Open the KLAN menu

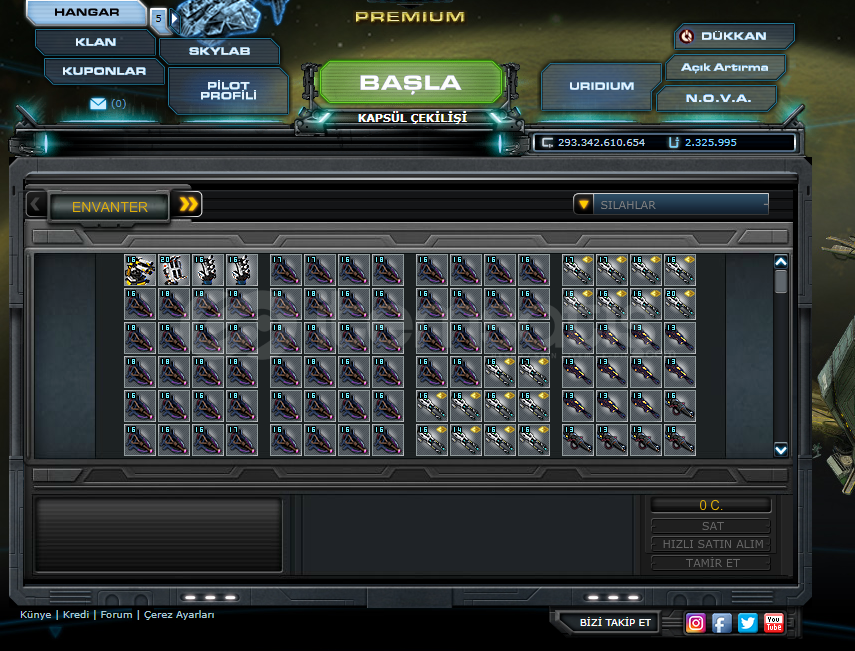pyautogui.click(x=95, y=42)
